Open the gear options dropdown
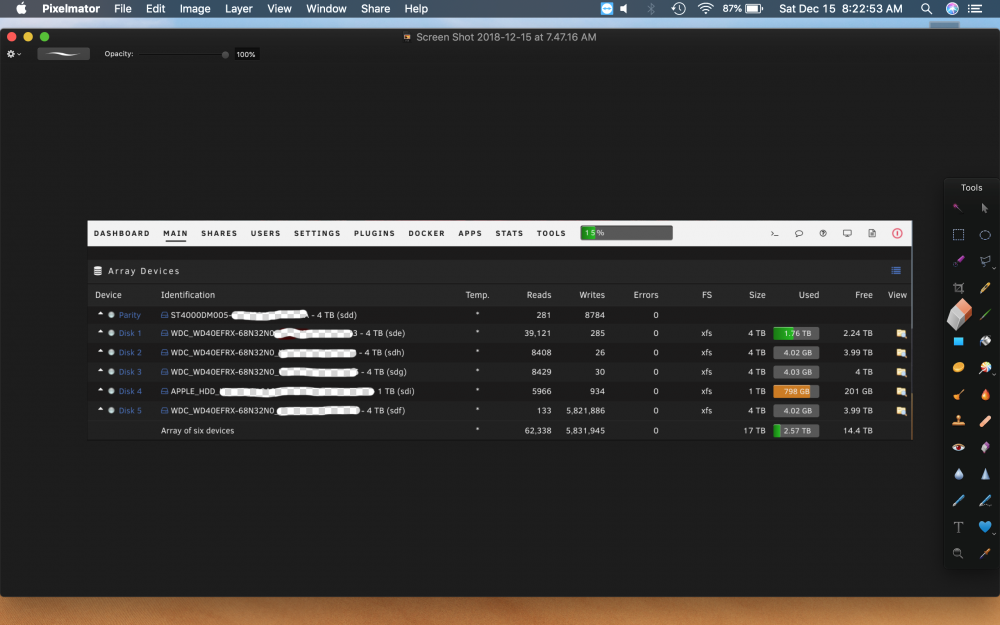The width and height of the screenshot is (1000, 625). click(x=13, y=54)
